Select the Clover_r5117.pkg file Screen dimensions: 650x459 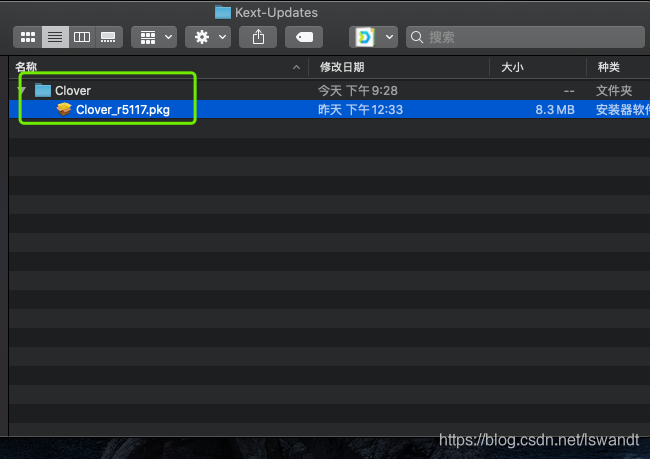tap(330, 109)
